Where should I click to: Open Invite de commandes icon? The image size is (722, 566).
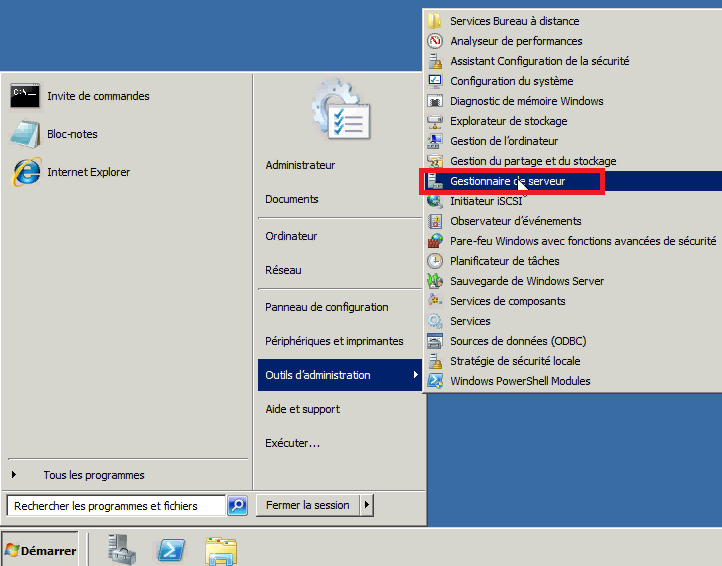pyautogui.click(x=25, y=96)
